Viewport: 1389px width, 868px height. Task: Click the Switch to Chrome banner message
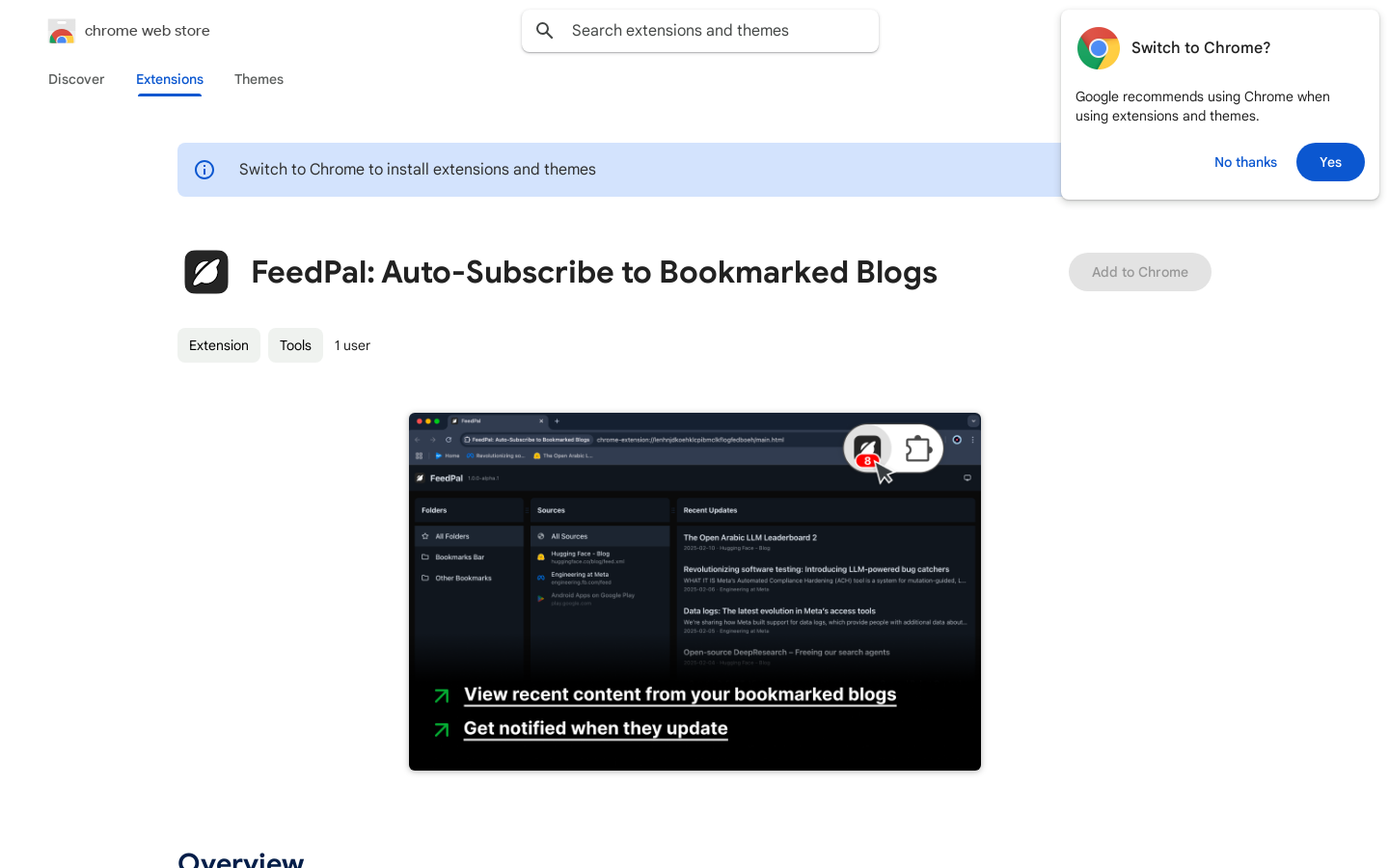click(418, 170)
